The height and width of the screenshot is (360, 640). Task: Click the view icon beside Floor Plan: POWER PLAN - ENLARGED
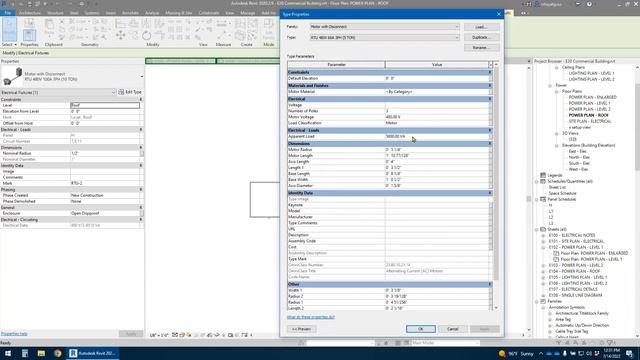[556, 253]
